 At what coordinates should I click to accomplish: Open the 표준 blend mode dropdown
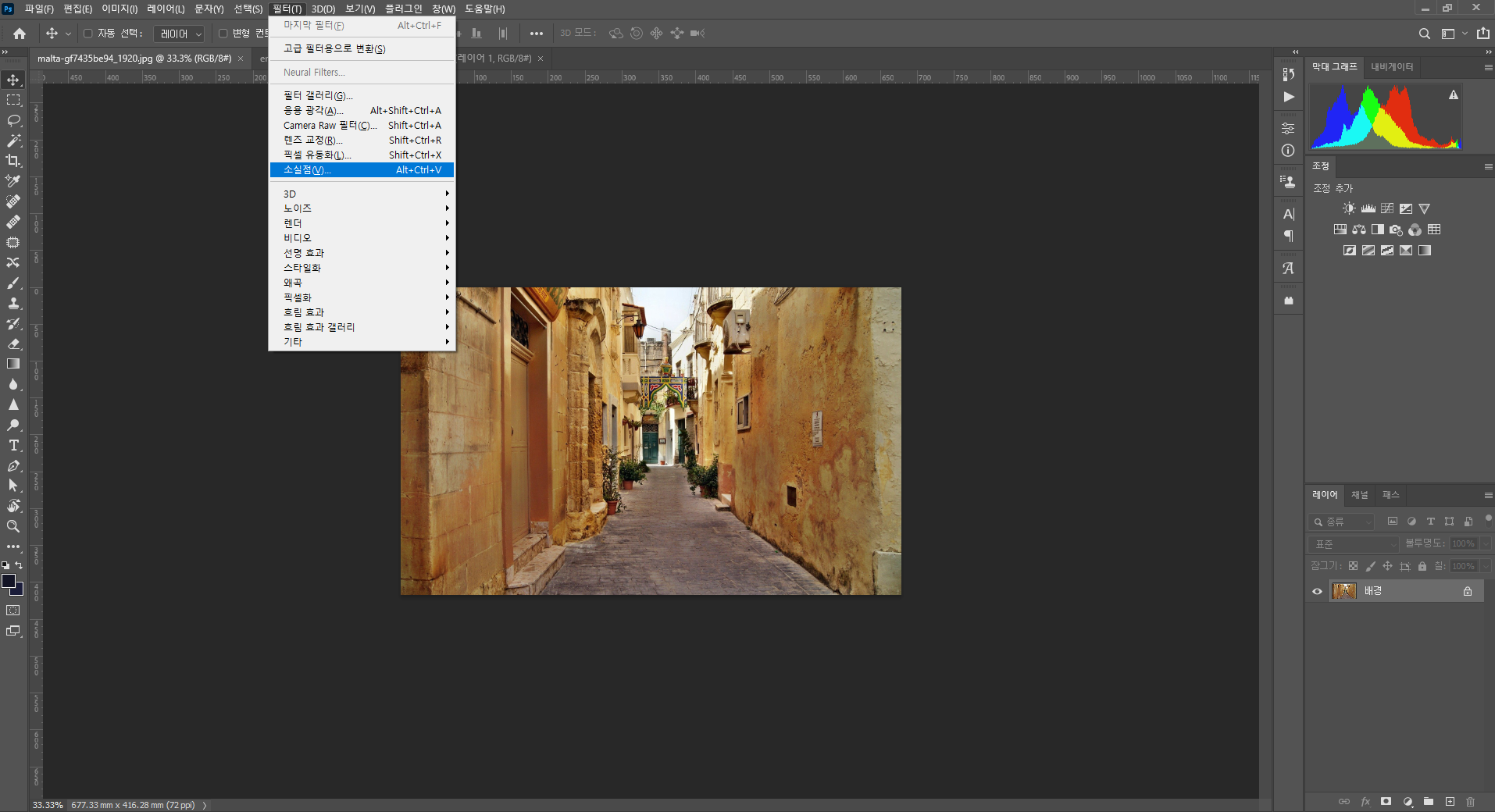(x=1354, y=543)
